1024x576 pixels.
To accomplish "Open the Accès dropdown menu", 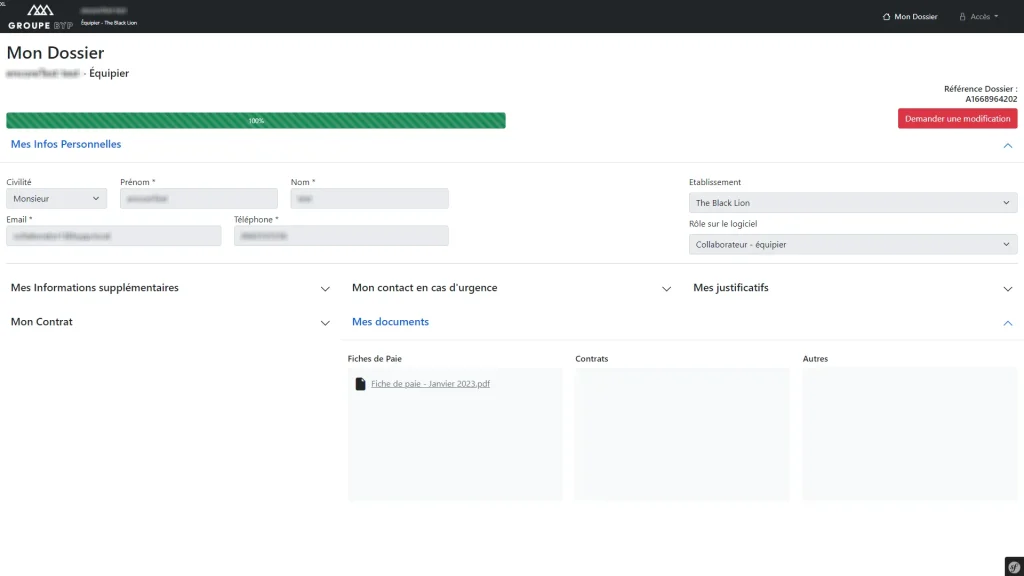I will point(978,16).
